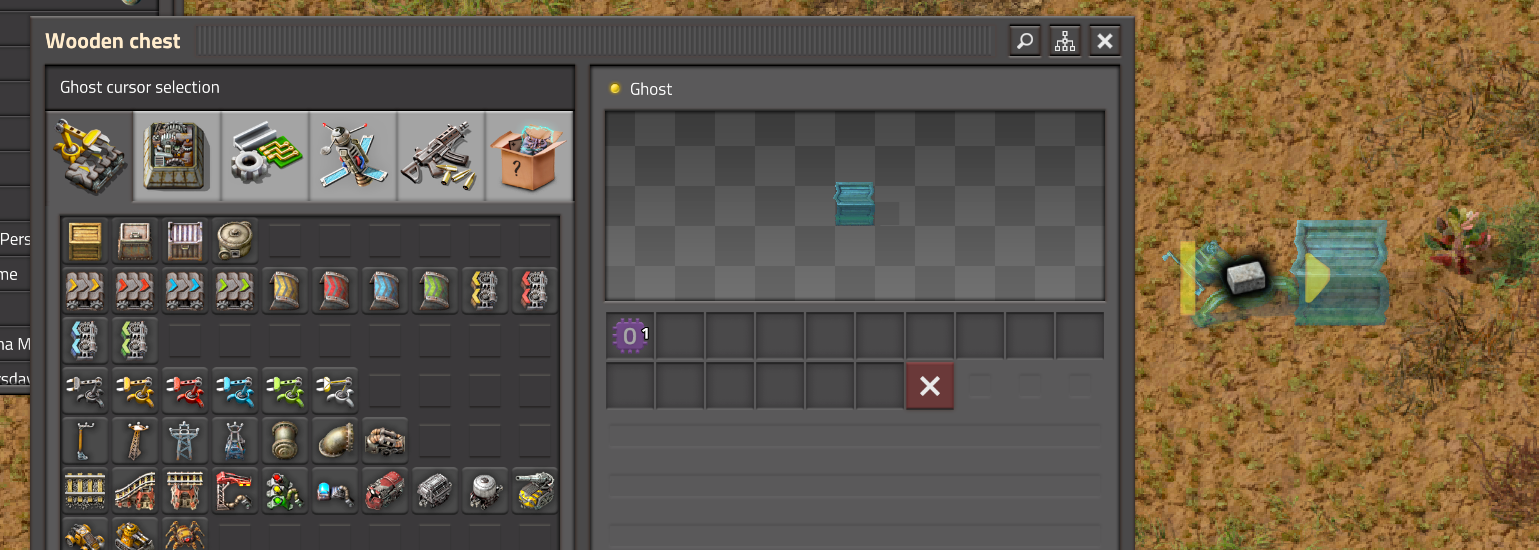The height and width of the screenshot is (550, 1539).
Task: Select the pipe to ground item
Action: click(x=335, y=441)
